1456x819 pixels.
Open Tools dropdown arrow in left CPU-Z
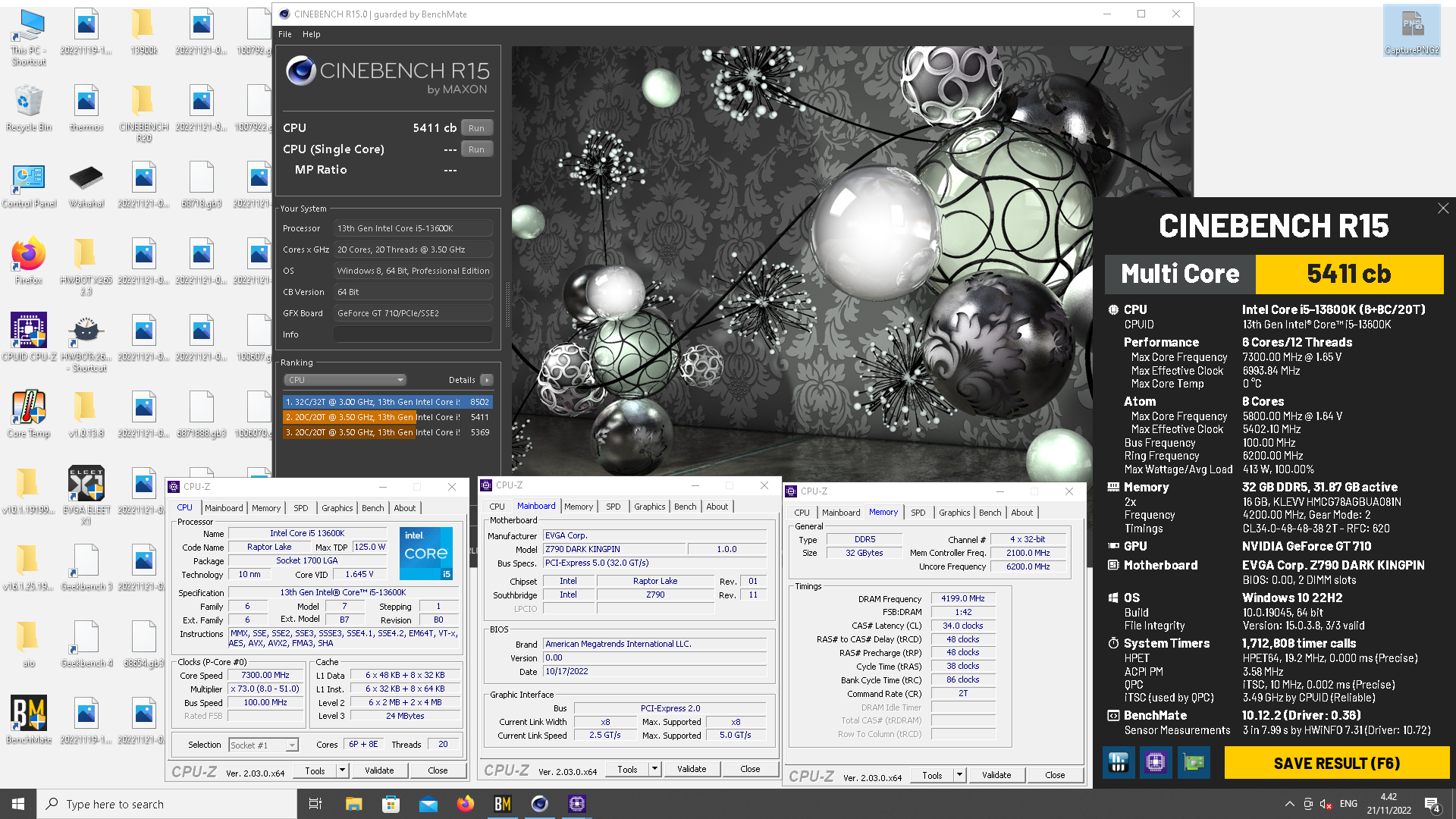[x=342, y=770]
